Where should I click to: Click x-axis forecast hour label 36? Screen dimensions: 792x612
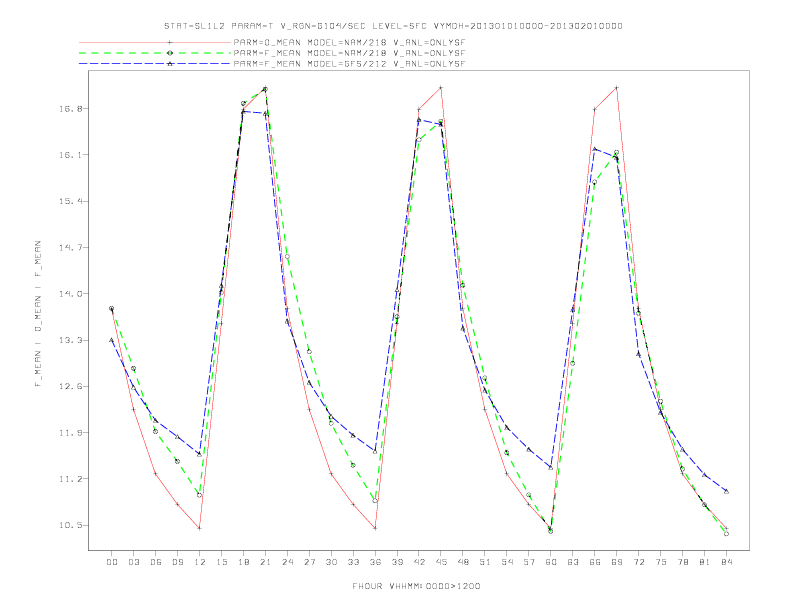tap(375, 562)
